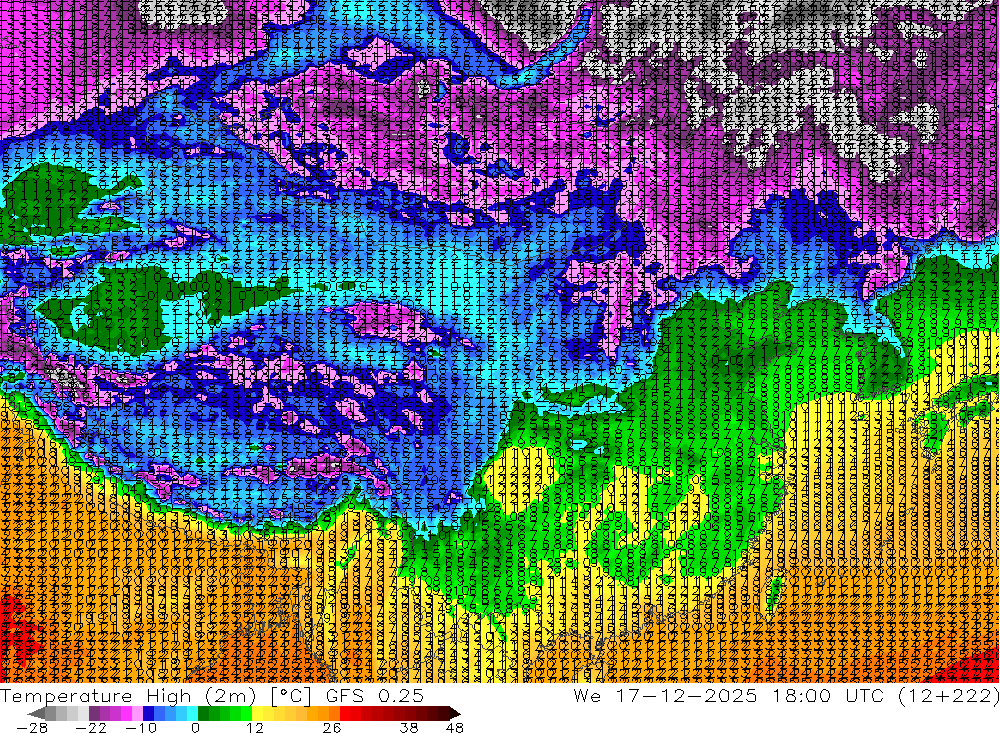Click the '48' legend value
The width and height of the screenshot is (1000, 733).
click(455, 727)
